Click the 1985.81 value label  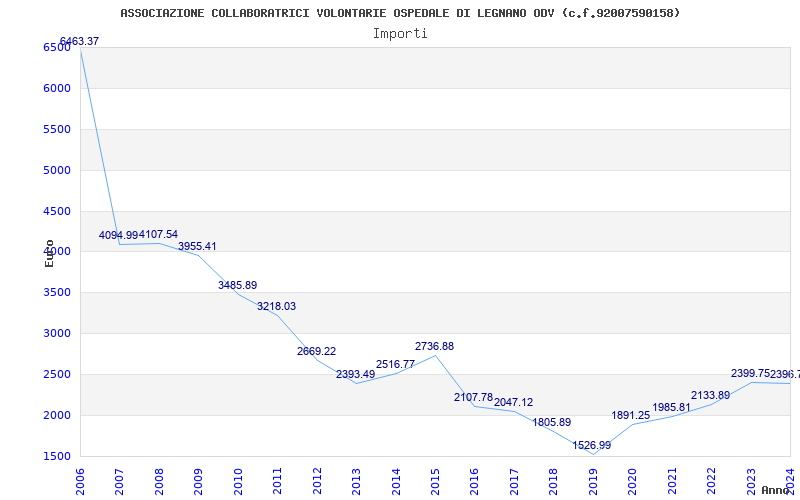[671, 407]
